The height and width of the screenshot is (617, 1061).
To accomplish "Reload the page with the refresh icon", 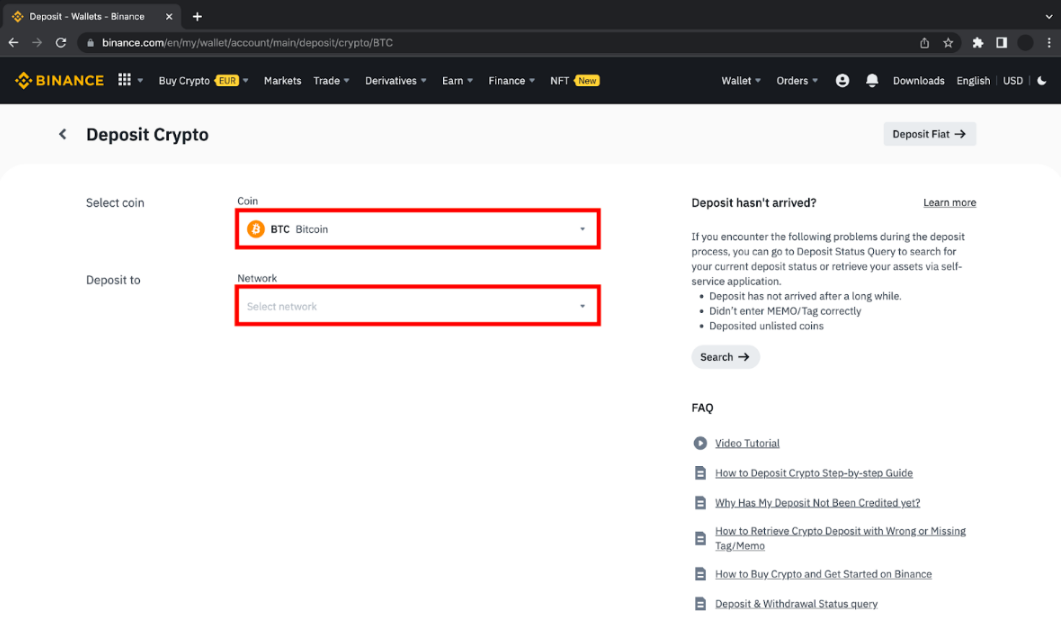I will [61, 43].
